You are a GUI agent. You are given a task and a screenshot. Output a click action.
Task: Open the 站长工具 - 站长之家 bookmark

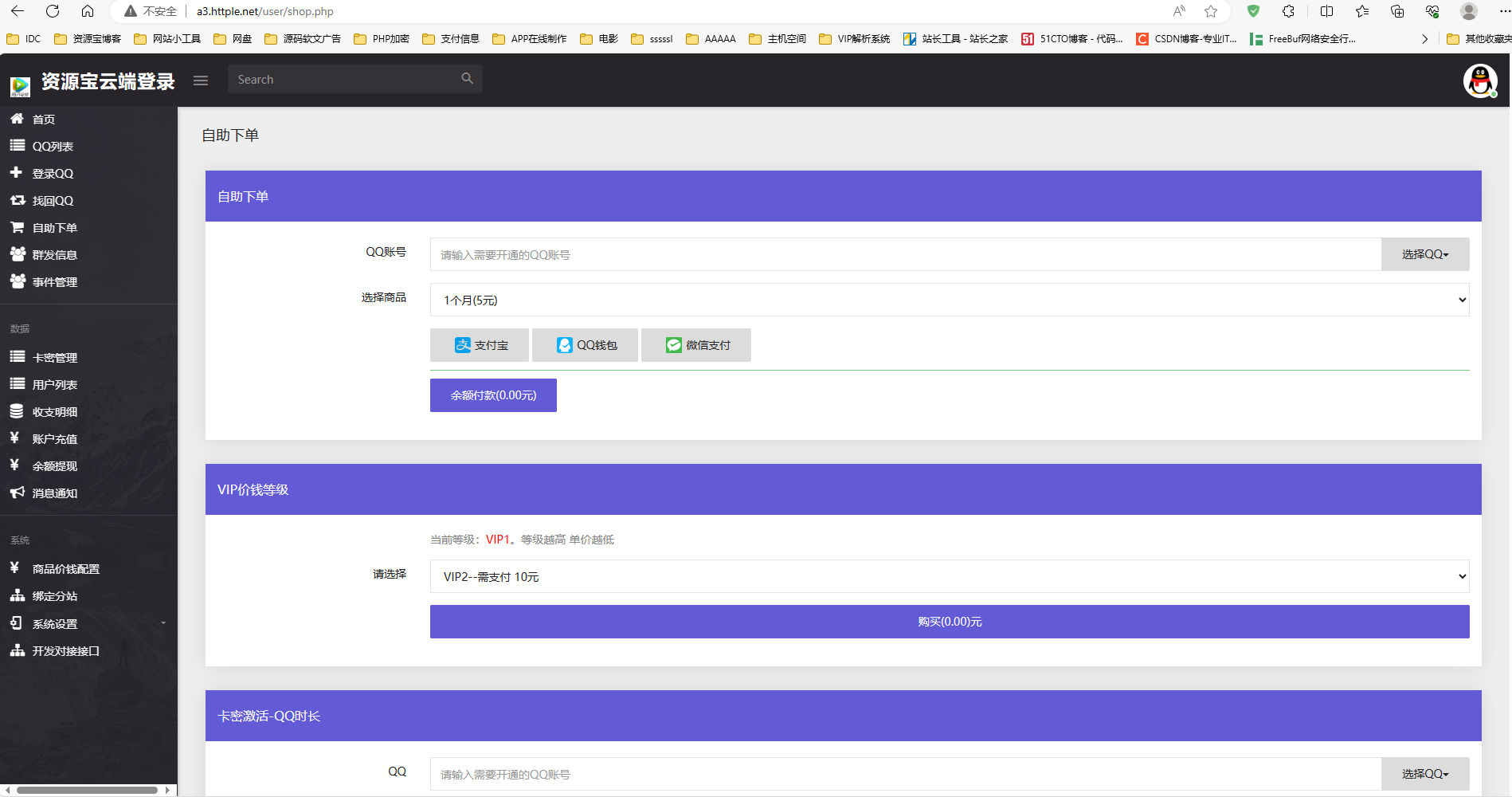[x=955, y=38]
